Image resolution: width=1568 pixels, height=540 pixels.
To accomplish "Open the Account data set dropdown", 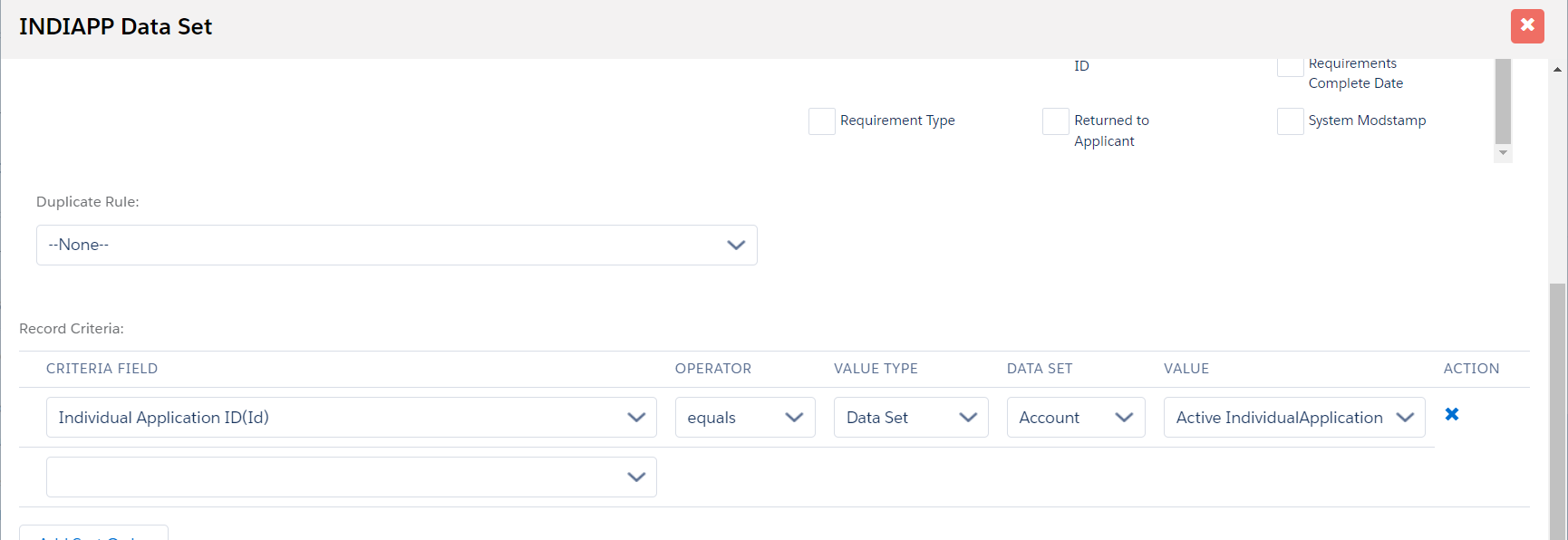I will (1075, 418).
